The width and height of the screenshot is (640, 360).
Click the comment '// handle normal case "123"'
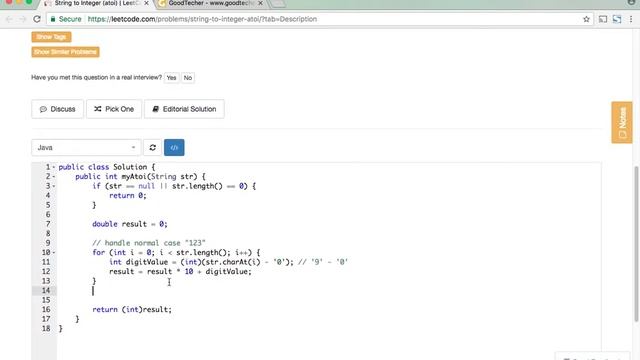click(149, 243)
